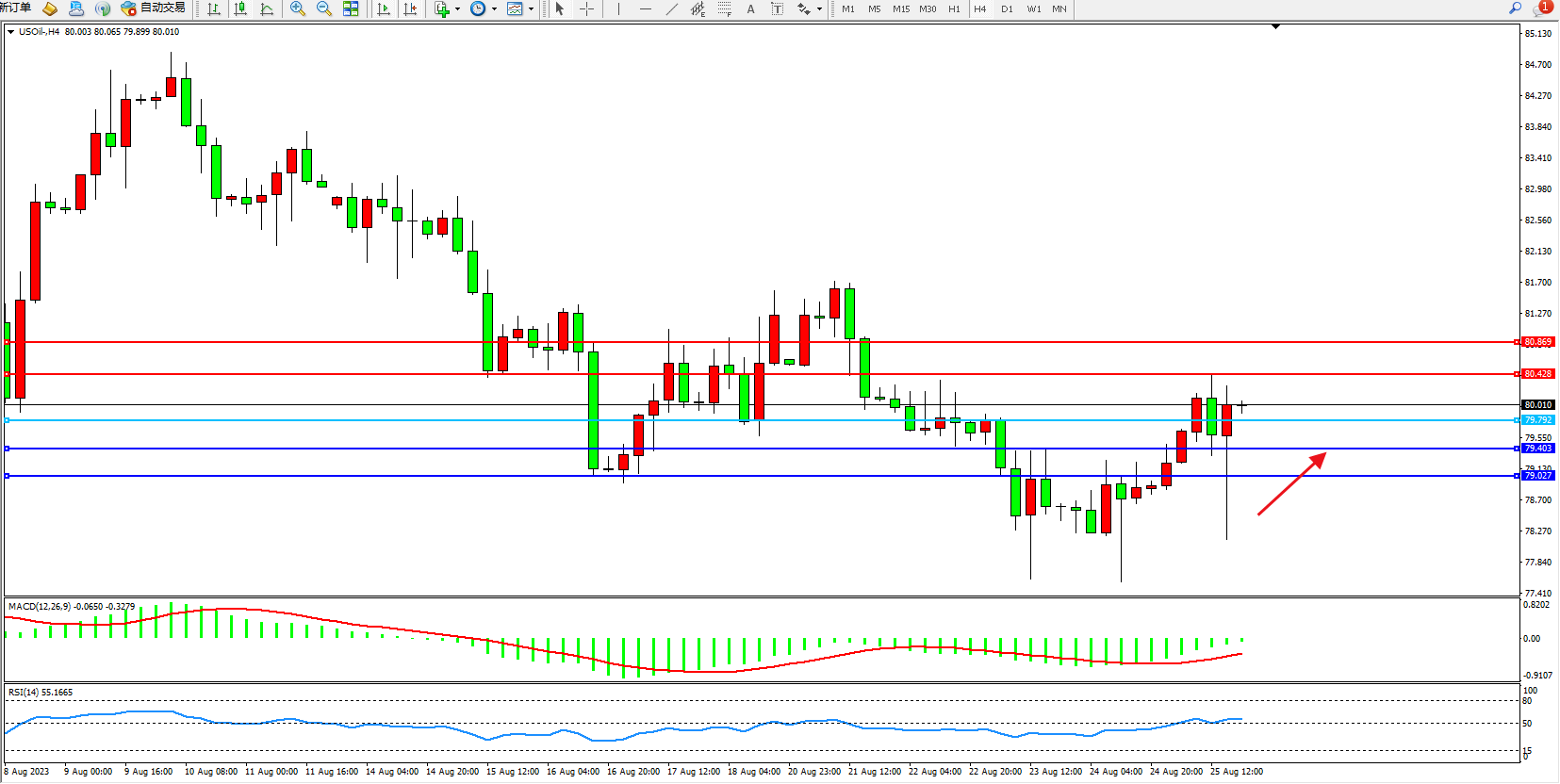
Task: Select the crosshair cursor tool
Action: point(586,9)
